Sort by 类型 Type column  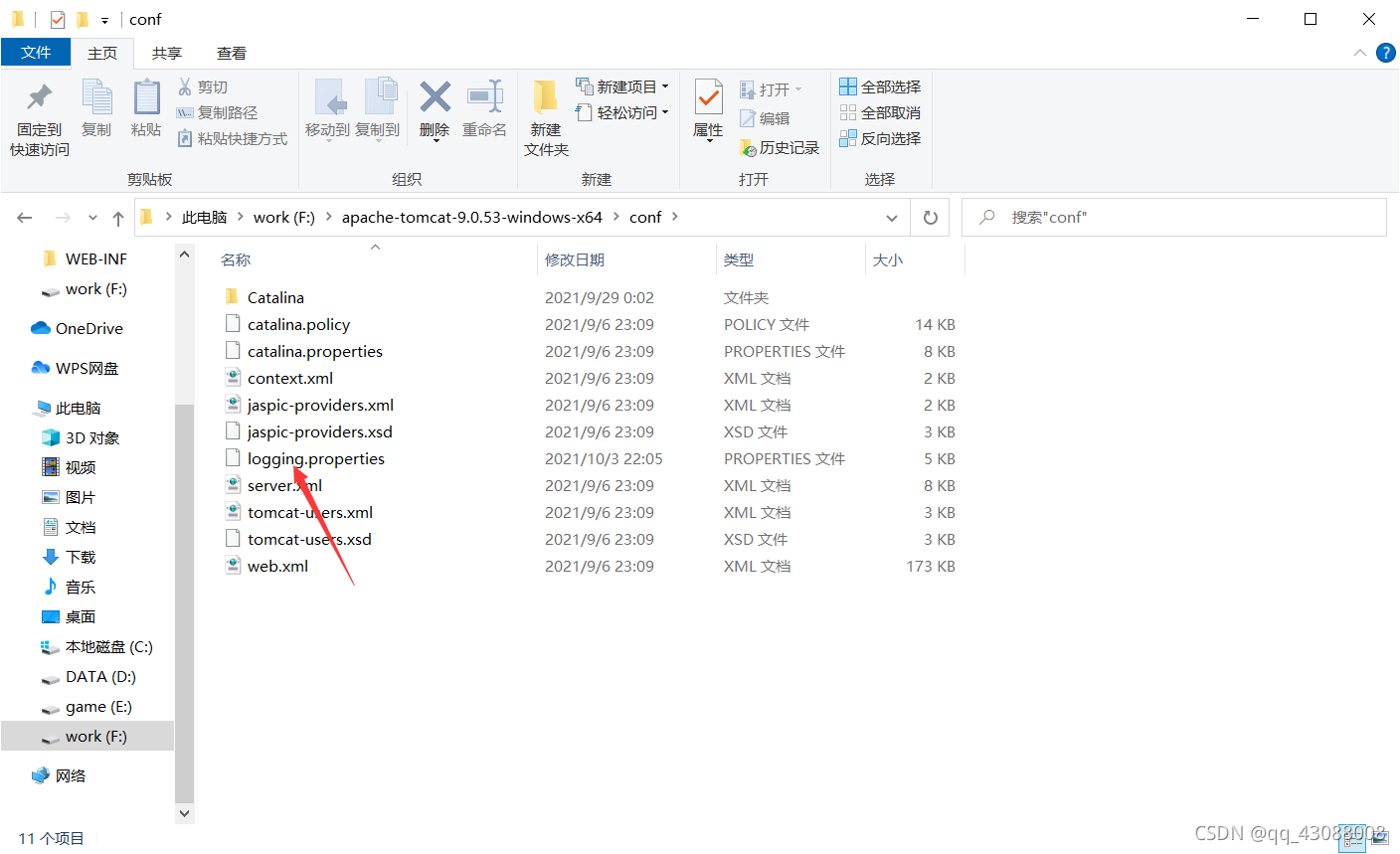(x=739, y=259)
